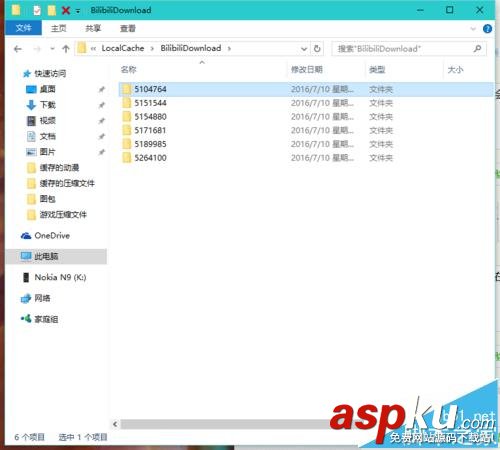The height and width of the screenshot is (450, 500).
Task: Go up one folder level
Action: click(x=66, y=49)
